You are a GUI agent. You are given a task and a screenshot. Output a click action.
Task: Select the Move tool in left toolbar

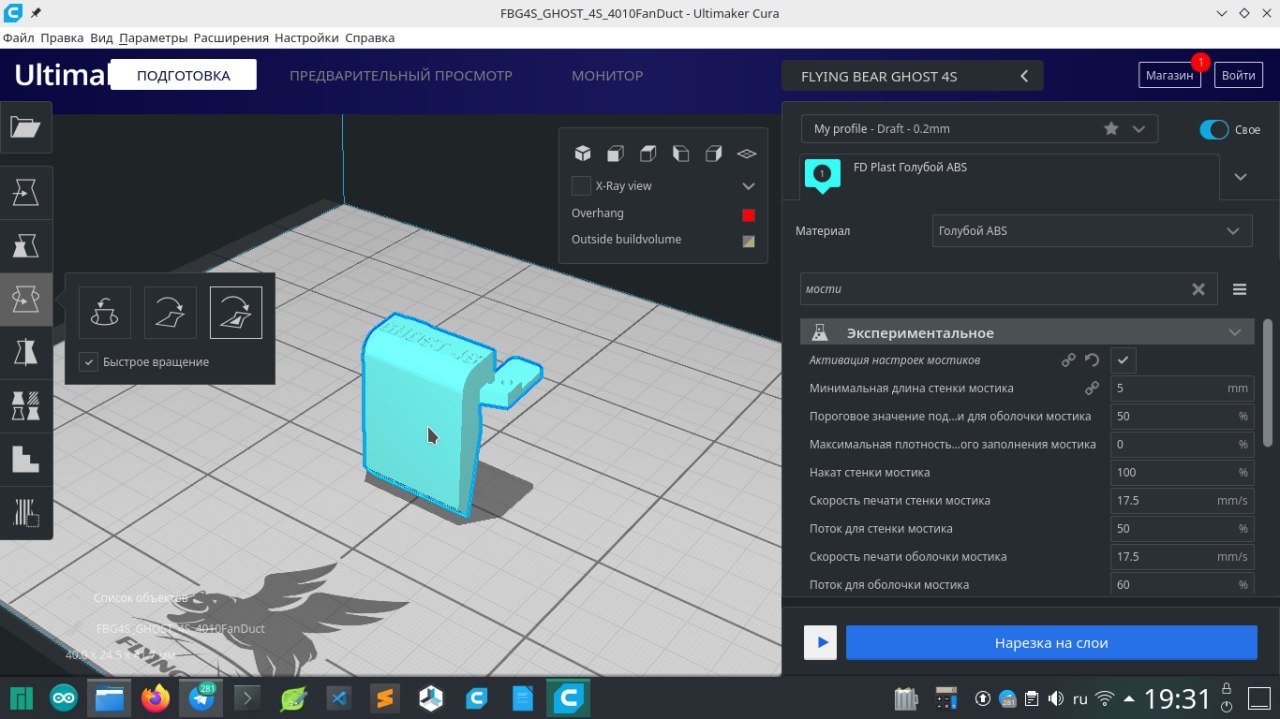pyautogui.click(x=25, y=192)
